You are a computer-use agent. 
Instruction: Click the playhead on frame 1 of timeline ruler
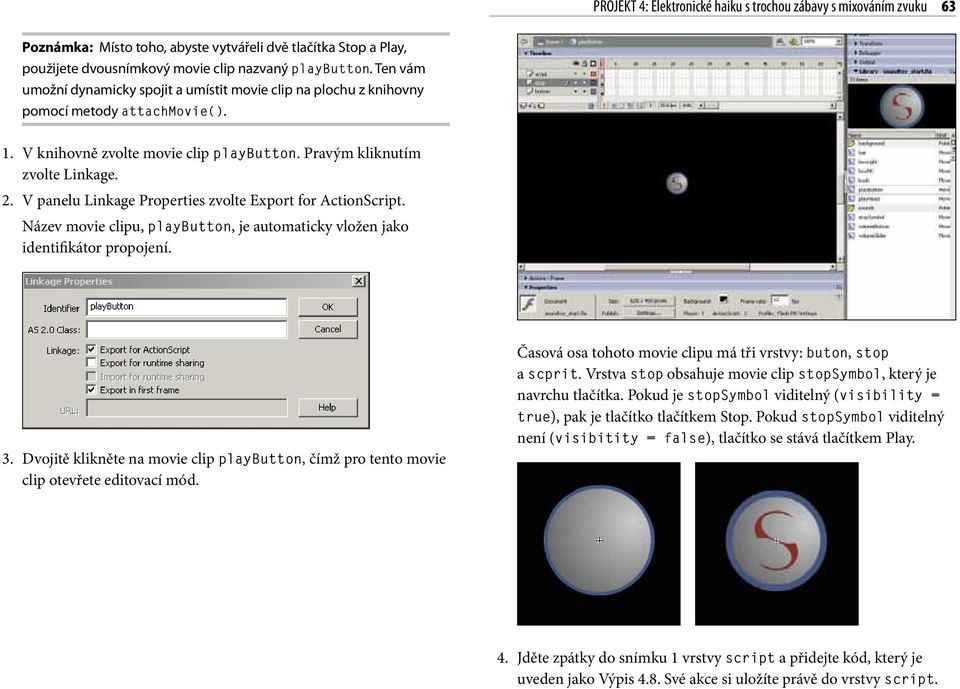coord(603,63)
